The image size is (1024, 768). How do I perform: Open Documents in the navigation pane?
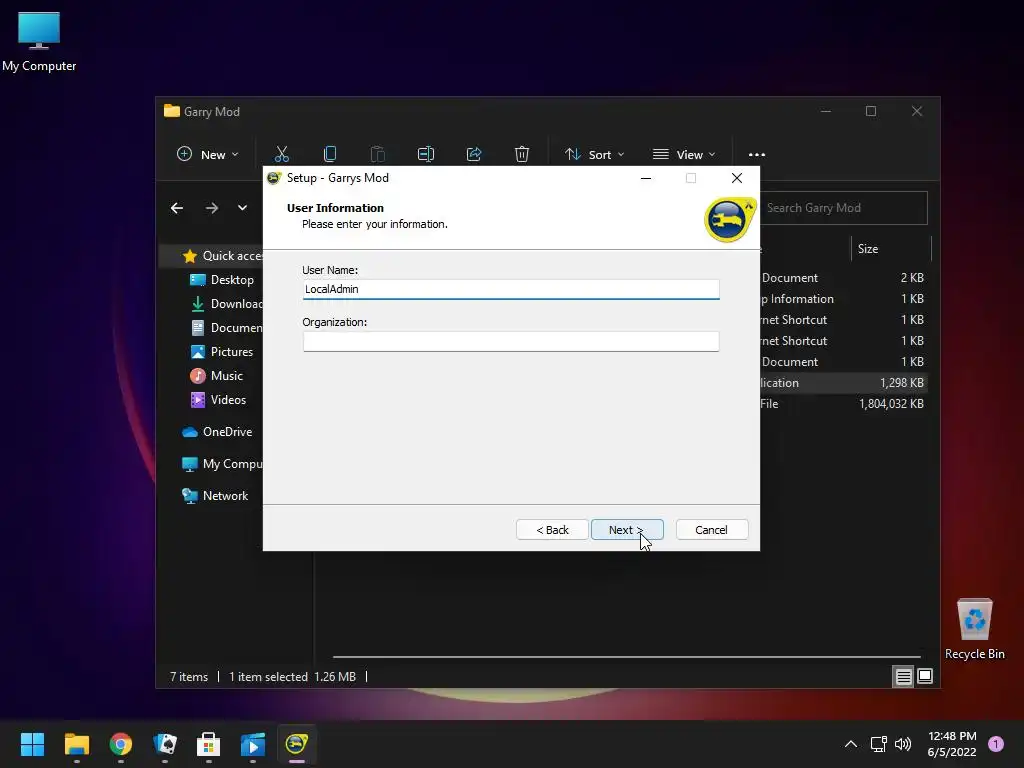click(x=226, y=328)
